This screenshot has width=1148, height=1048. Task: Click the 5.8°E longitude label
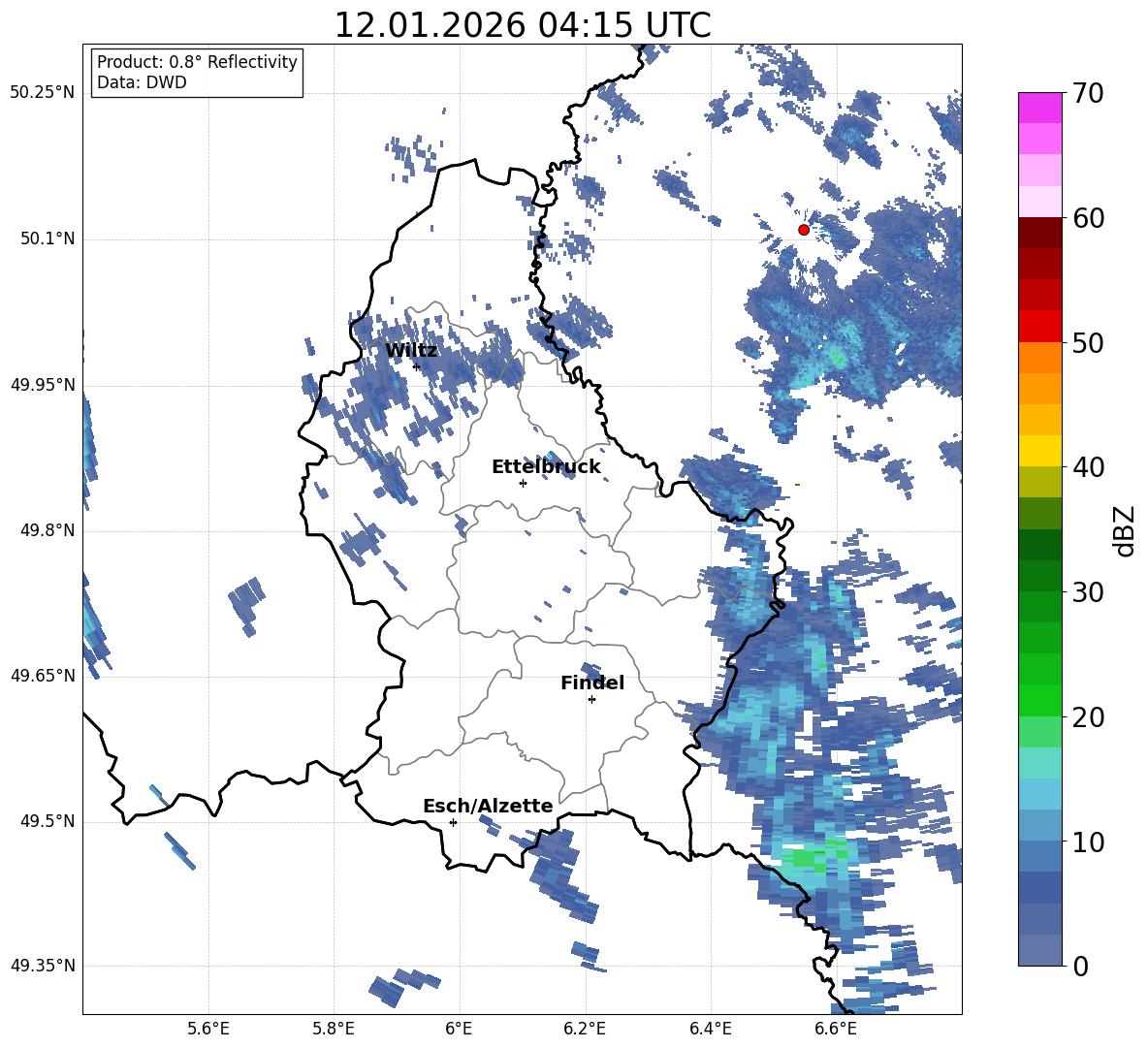click(x=334, y=1029)
